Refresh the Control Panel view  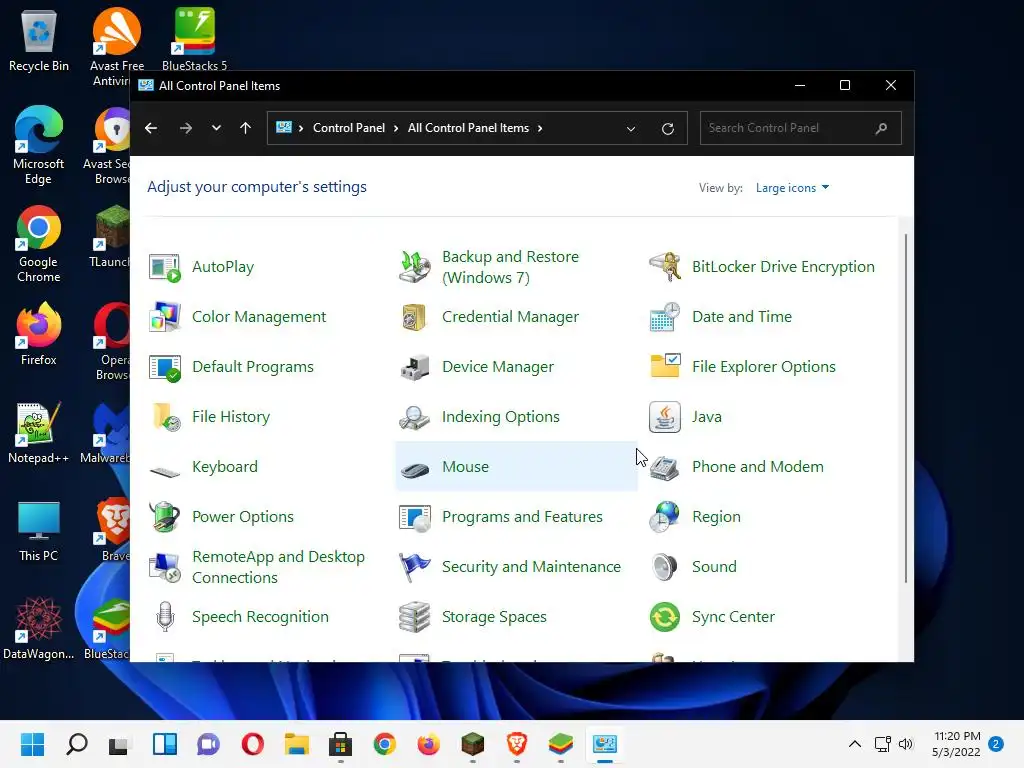tap(667, 129)
